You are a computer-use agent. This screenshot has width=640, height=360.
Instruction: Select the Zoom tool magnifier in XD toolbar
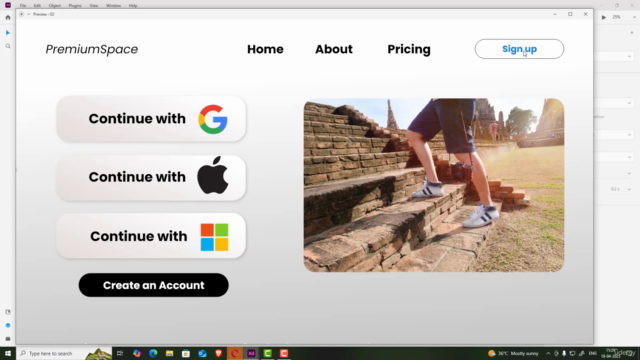click(x=8, y=46)
